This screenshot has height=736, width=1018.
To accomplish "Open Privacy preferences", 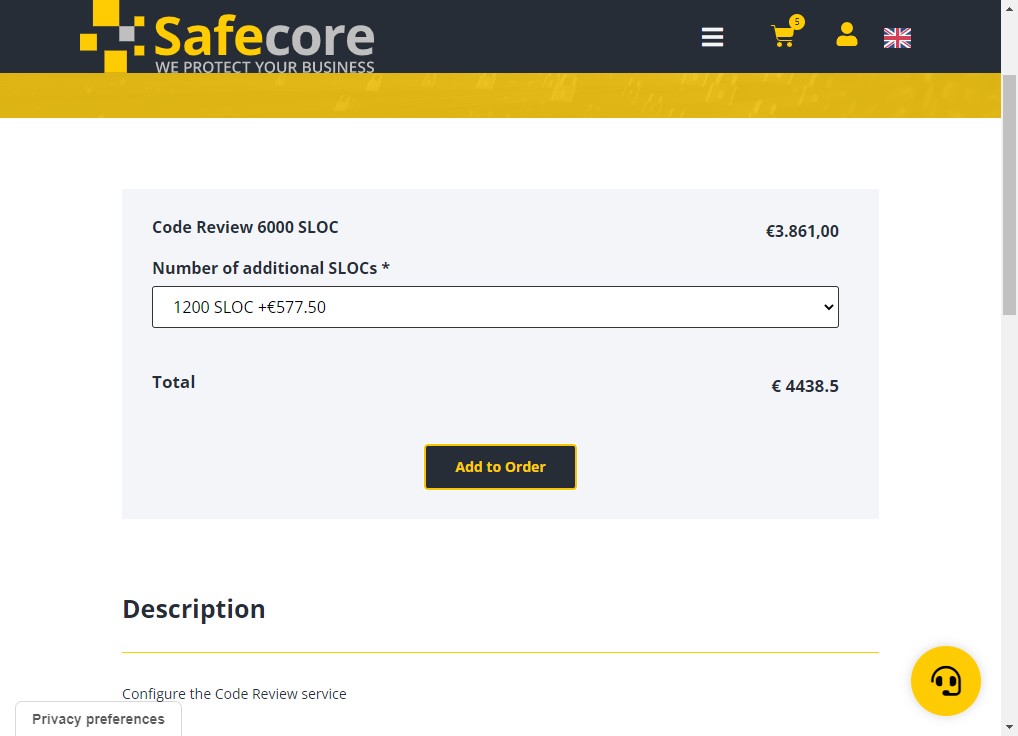I will click(98, 719).
